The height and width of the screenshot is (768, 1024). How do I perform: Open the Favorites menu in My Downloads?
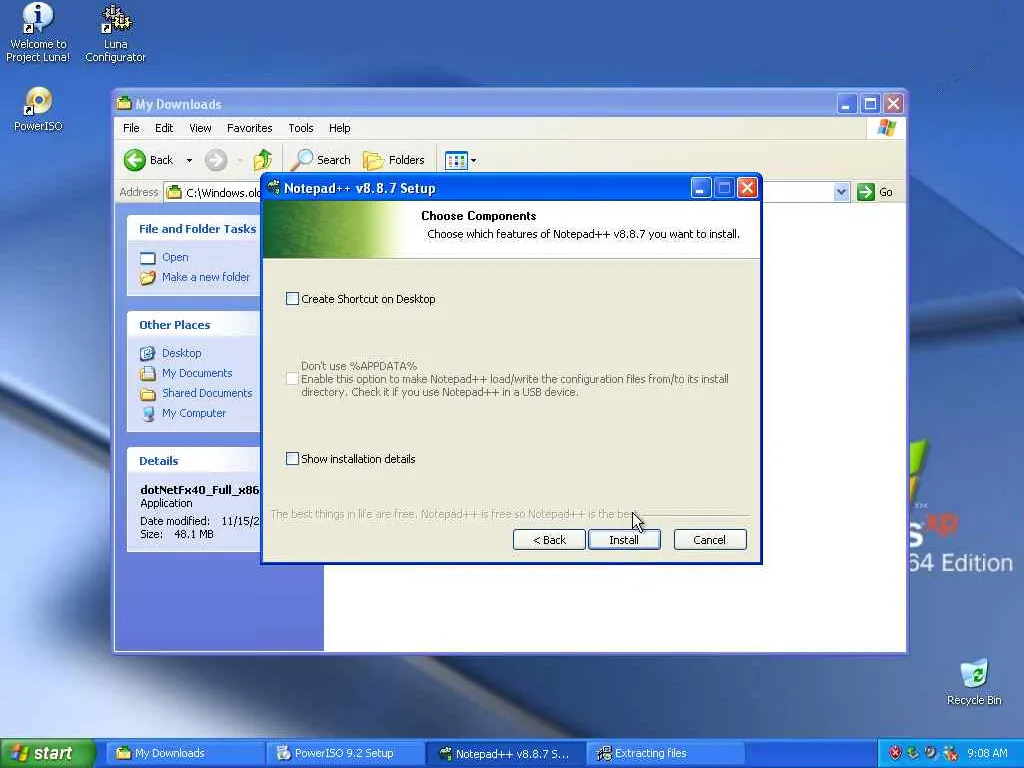point(249,128)
